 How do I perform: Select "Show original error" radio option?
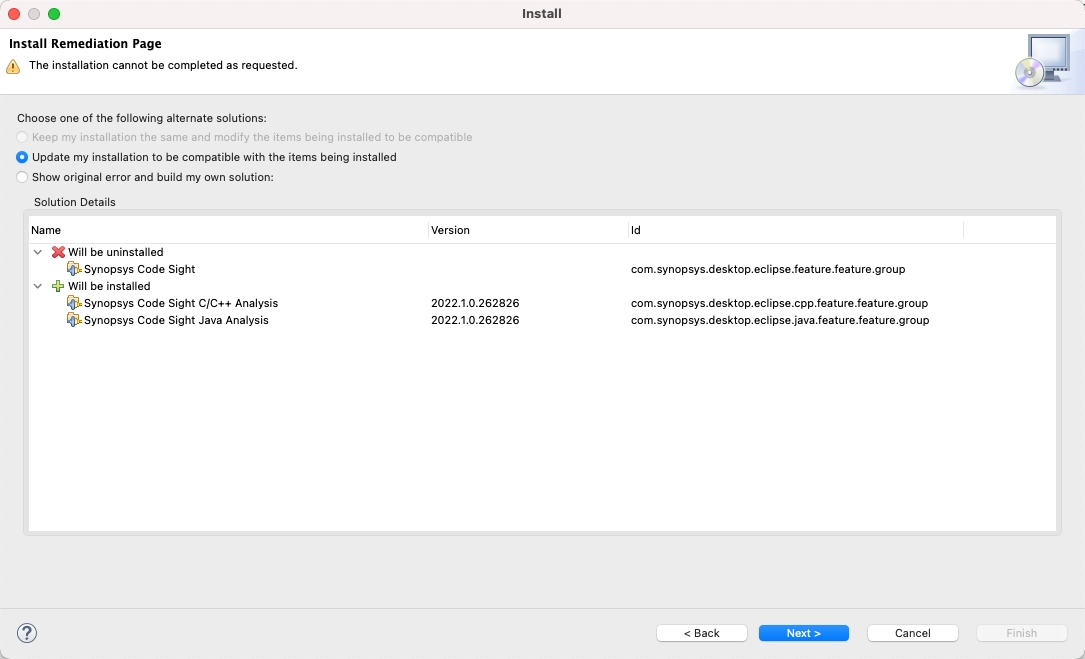22,177
